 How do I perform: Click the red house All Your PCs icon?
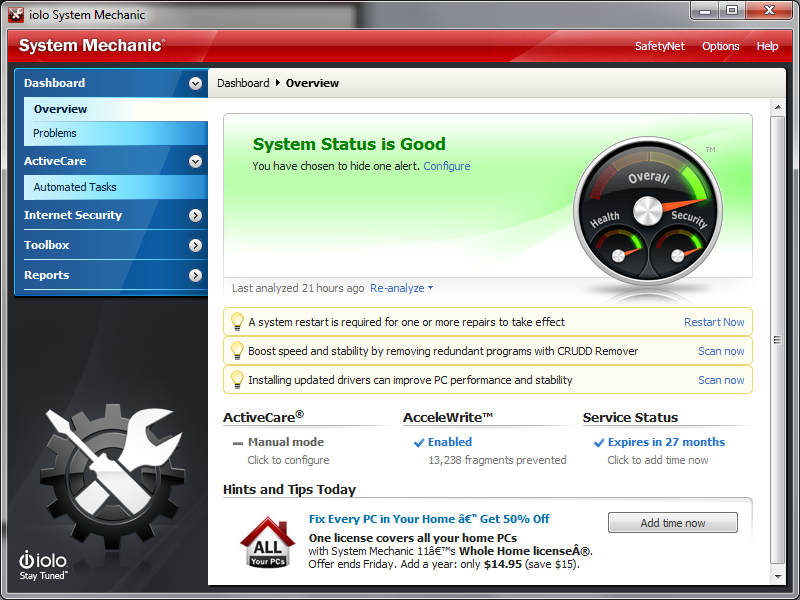267,542
